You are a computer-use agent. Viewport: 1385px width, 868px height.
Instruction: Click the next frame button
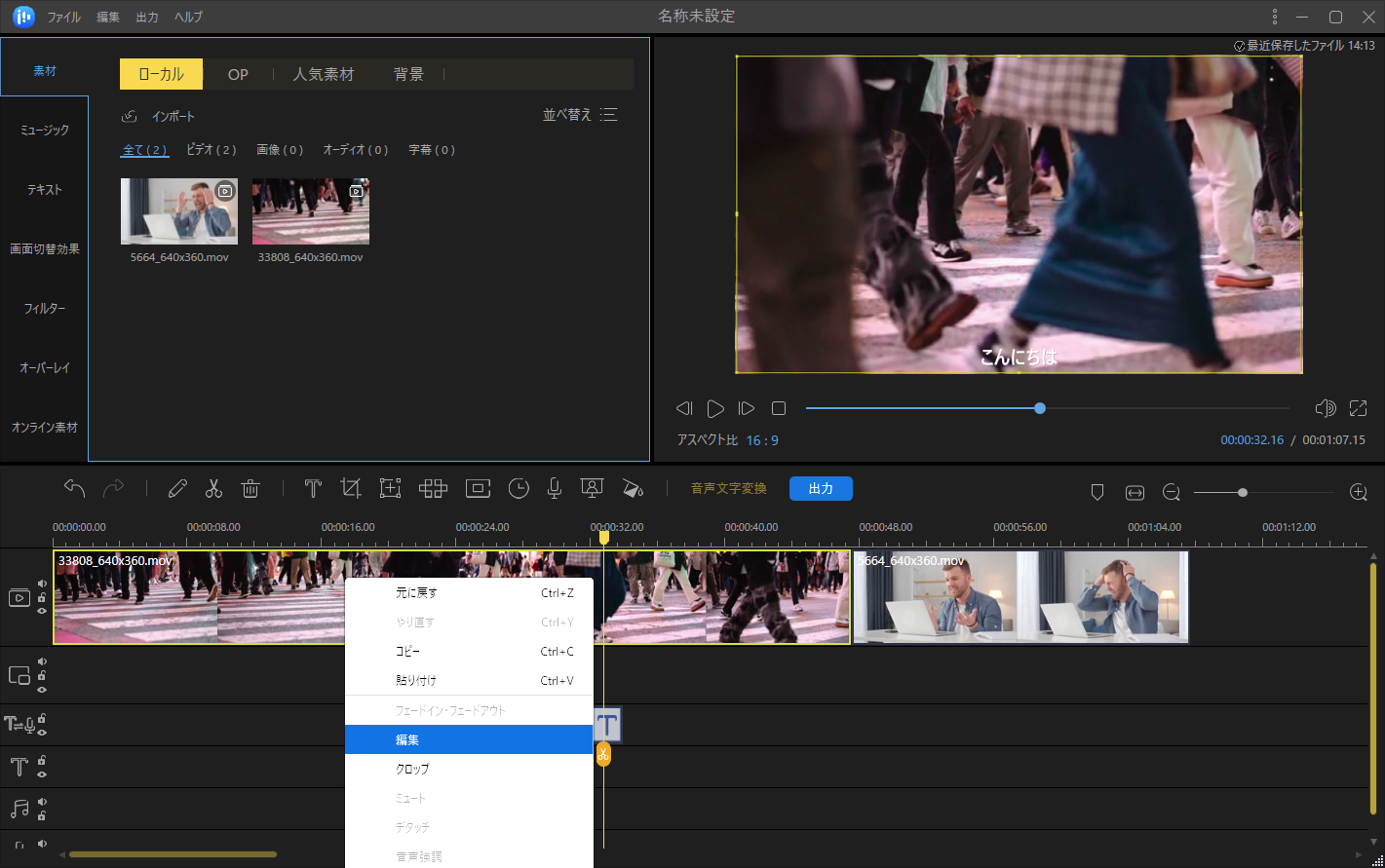pos(747,408)
